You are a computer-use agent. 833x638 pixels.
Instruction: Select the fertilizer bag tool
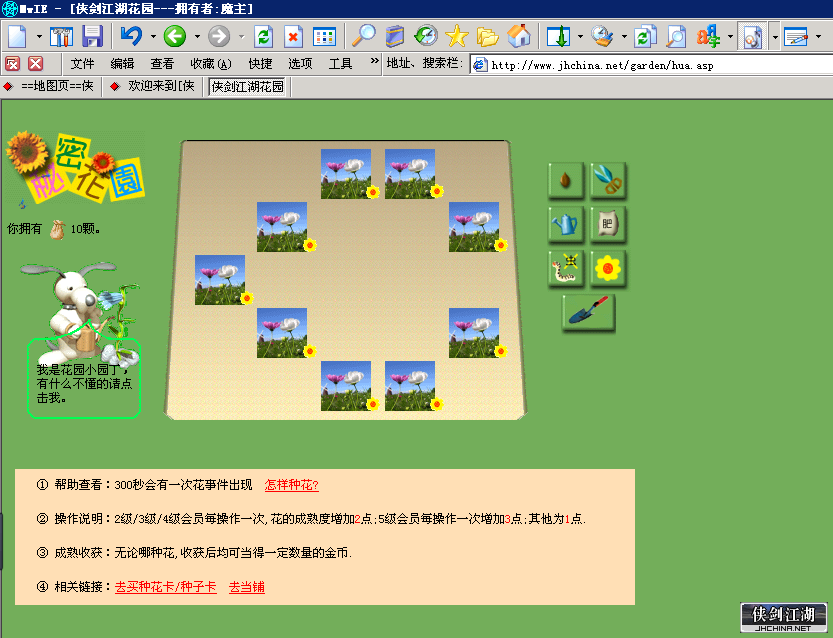click(x=608, y=224)
